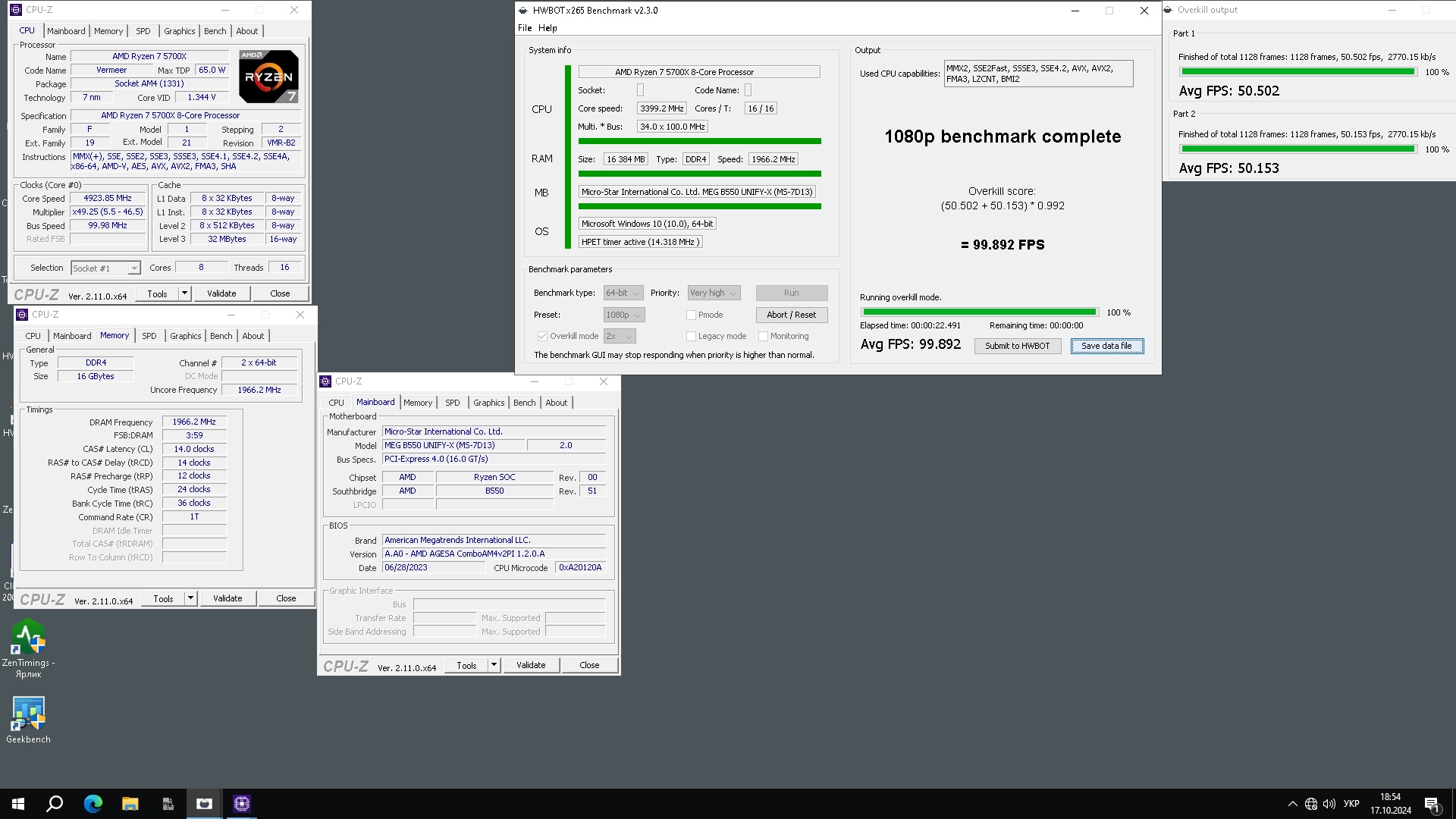Open volume control tray icon
This screenshot has height=819, width=1456.
pos(1329,804)
